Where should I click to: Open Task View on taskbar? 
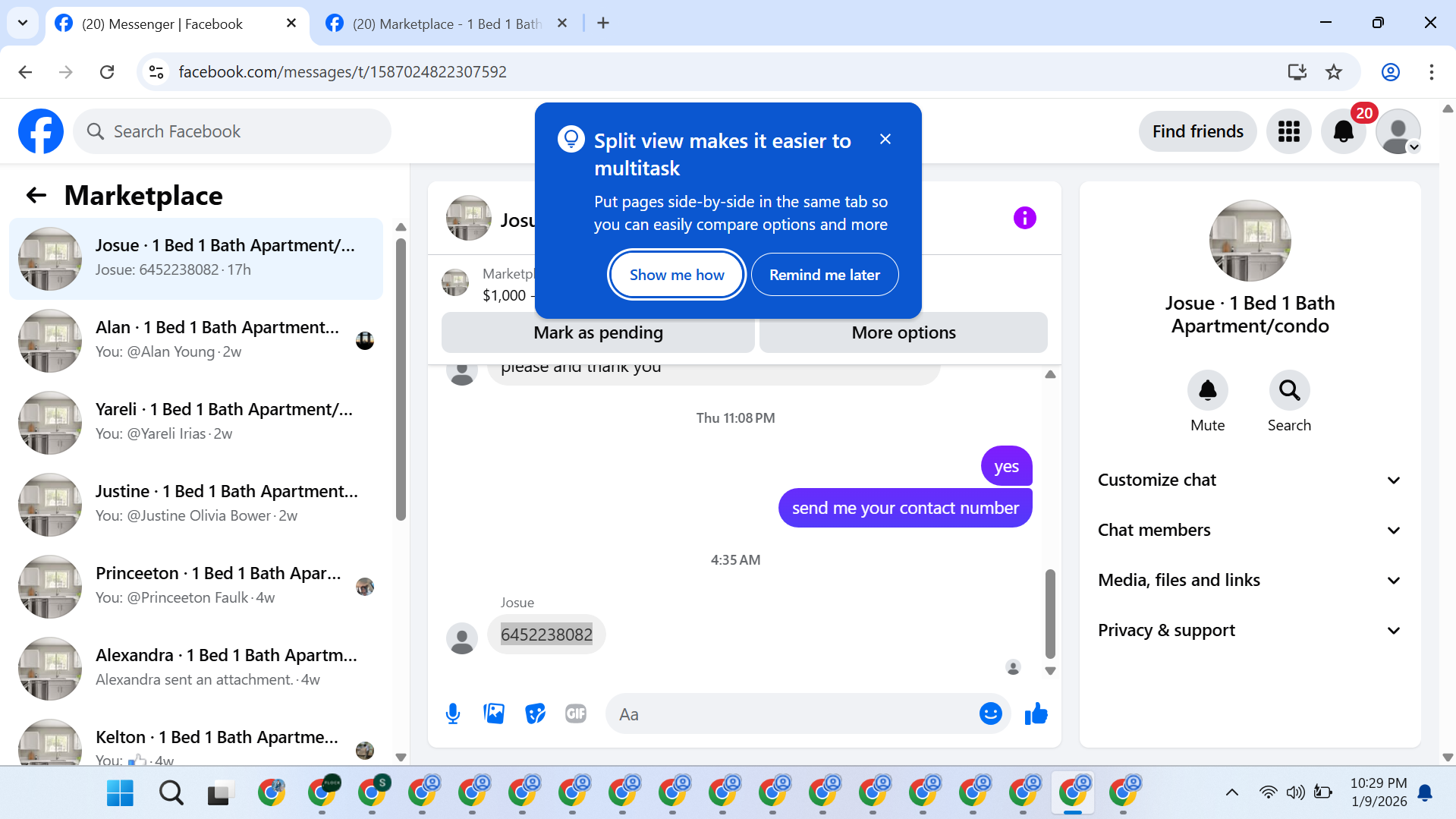click(221, 793)
